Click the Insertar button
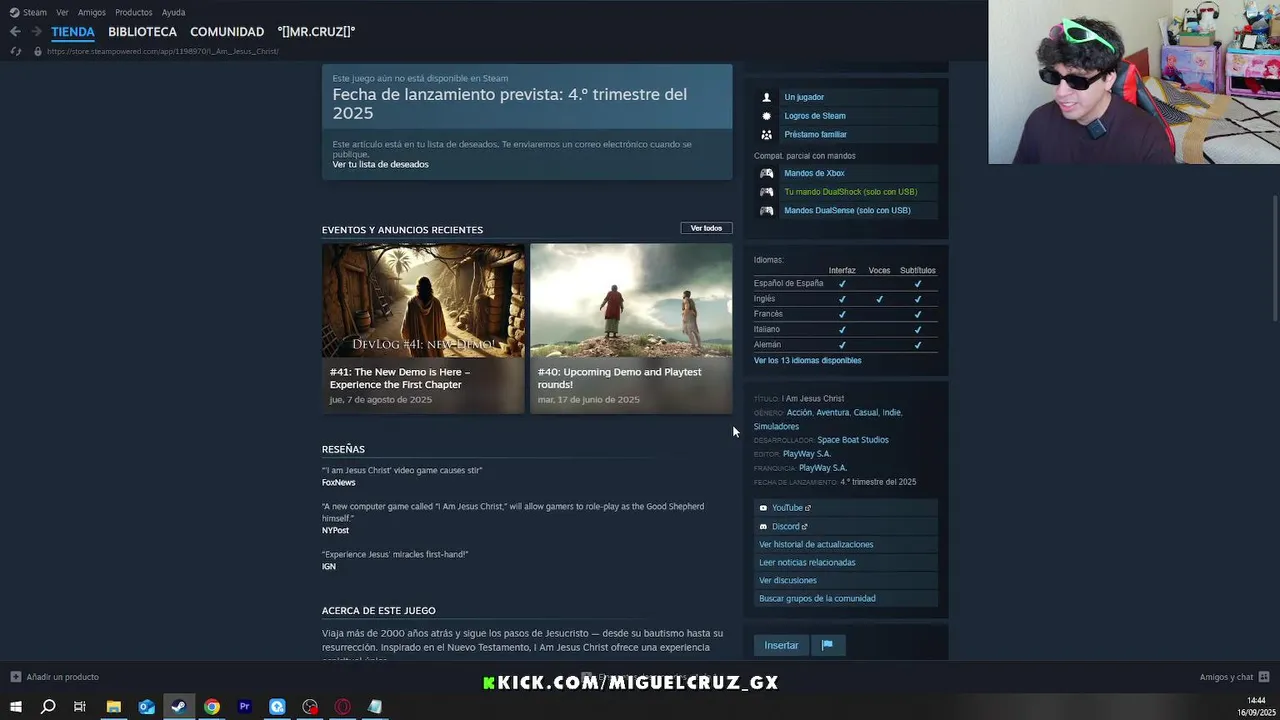The height and width of the screenshot is (720, 1280). pyautogui.click(x=781, y=645)
